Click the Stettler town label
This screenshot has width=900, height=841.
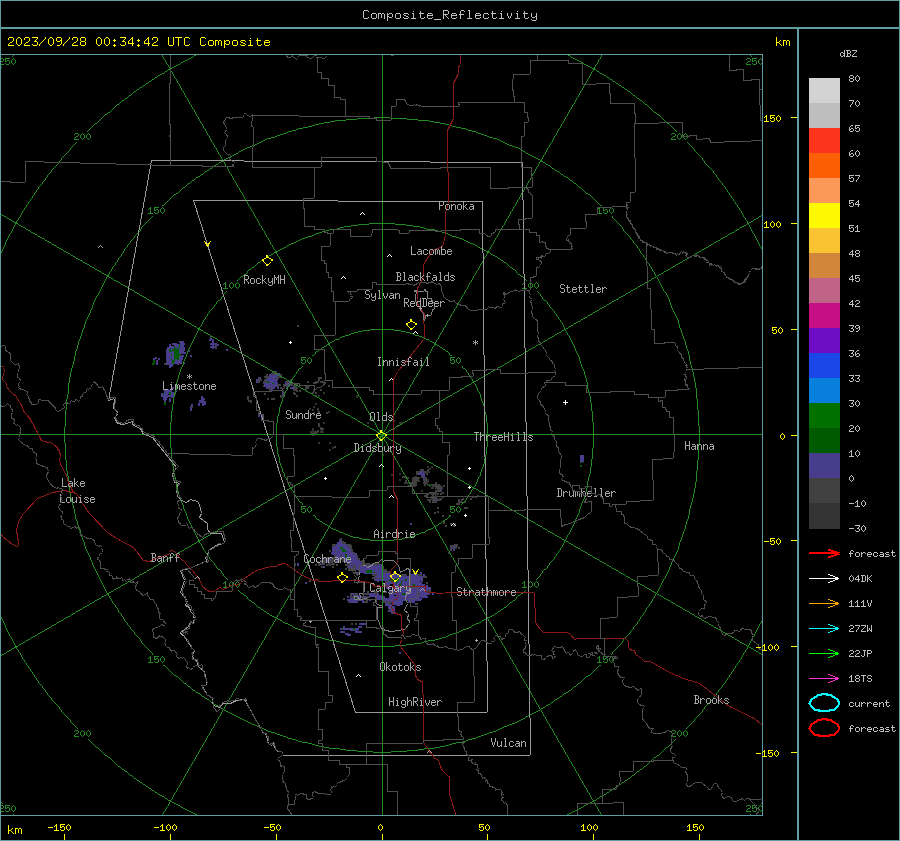583,289
